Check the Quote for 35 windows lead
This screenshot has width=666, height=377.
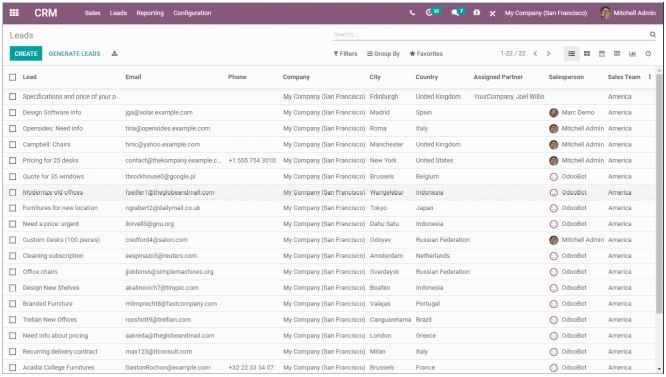click(13, 177)
